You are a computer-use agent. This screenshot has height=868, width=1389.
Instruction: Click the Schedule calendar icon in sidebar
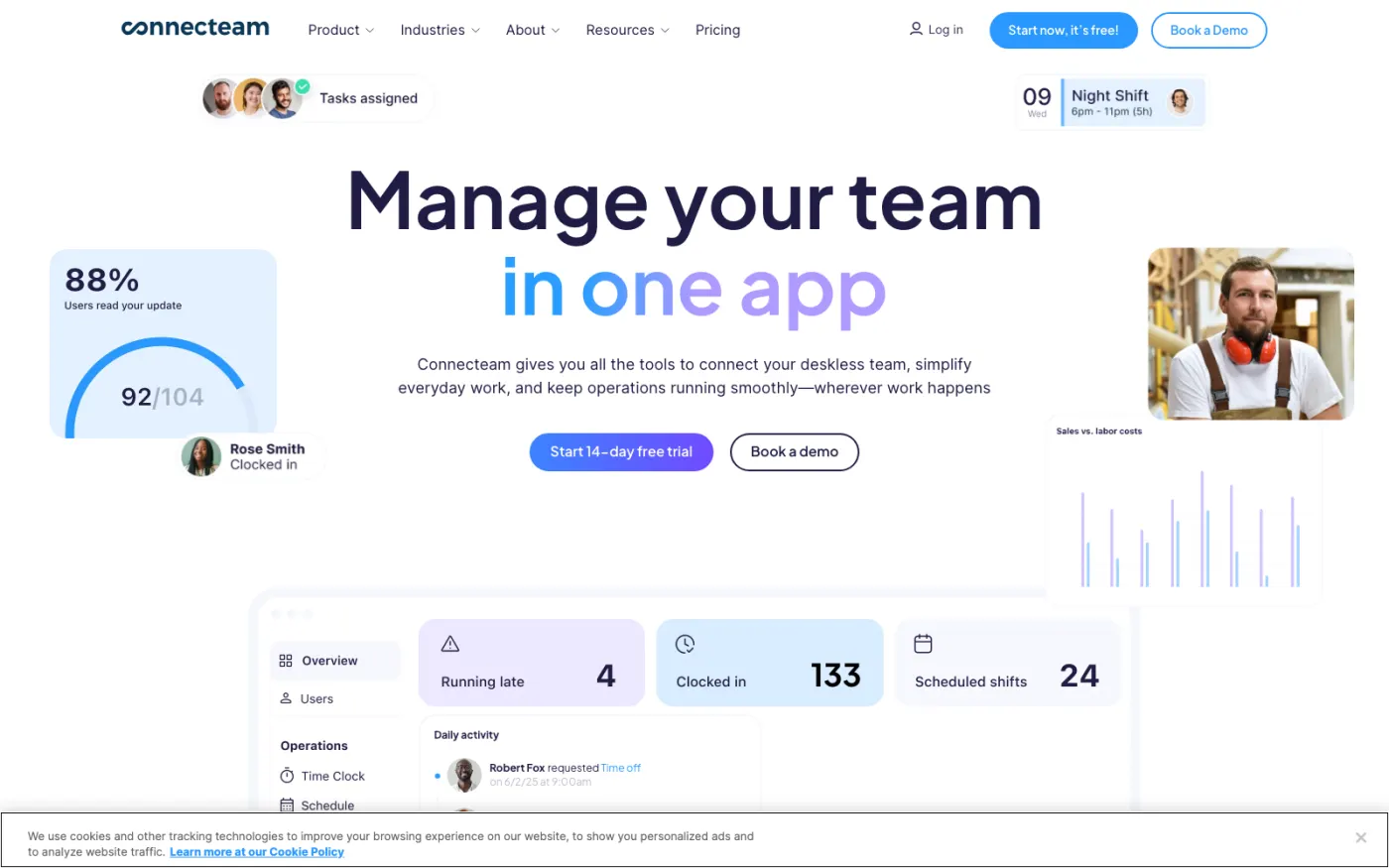(x=287, y=806)
